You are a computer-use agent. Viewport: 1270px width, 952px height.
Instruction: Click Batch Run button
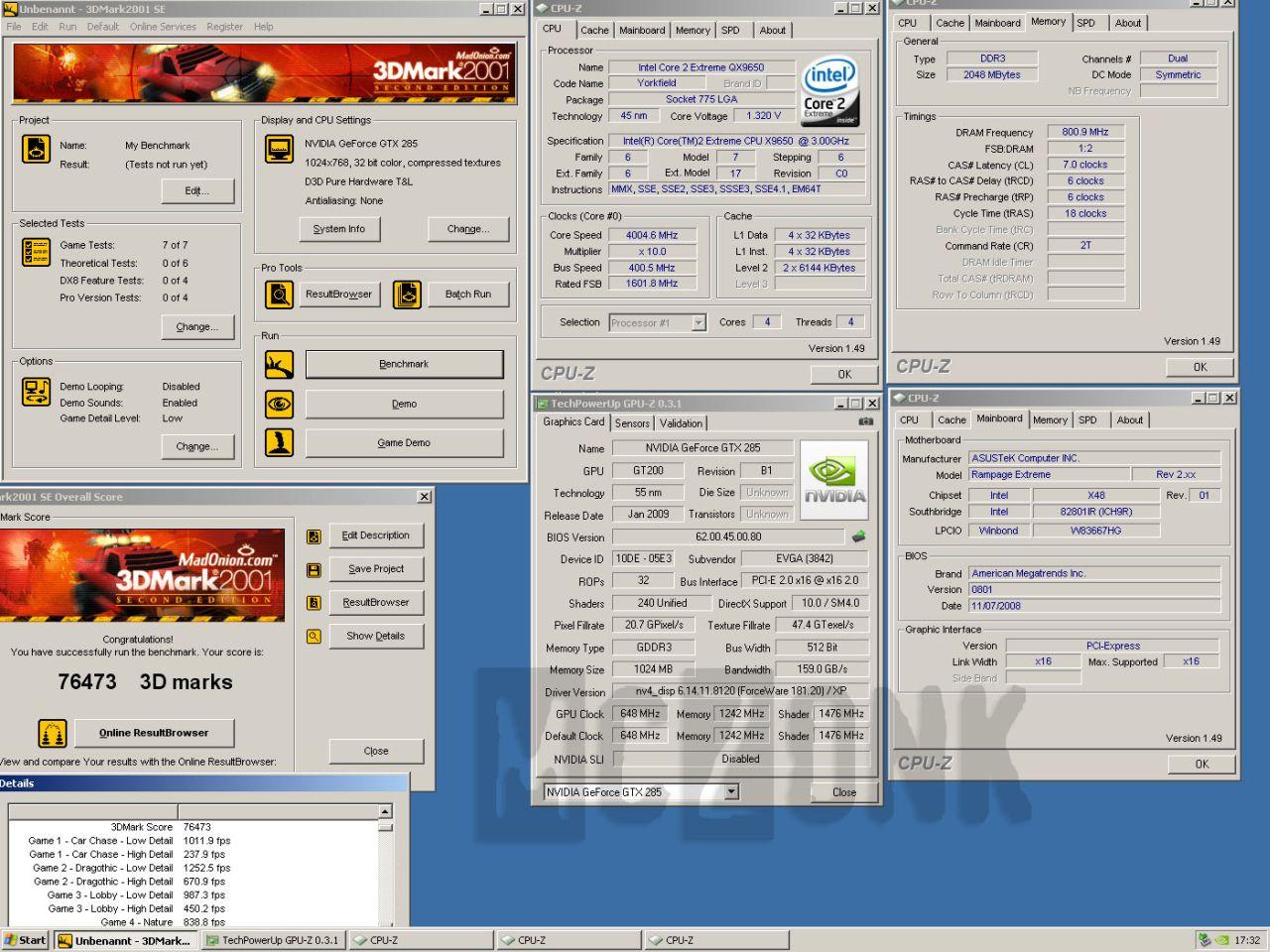pyautogui.click(x=468, y=295)
